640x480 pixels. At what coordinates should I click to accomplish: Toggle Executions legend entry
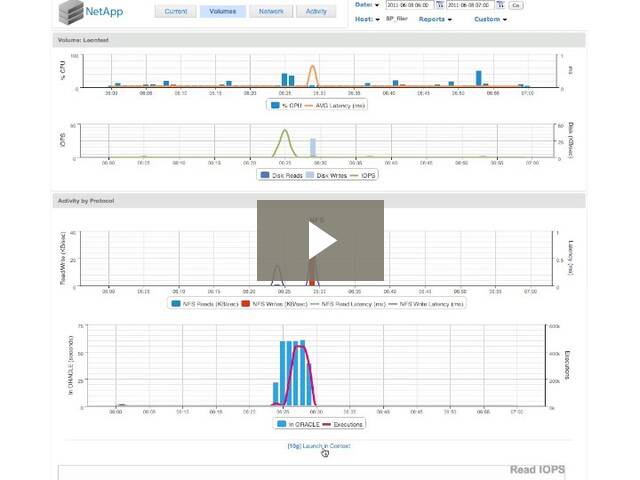tap(342, 424)
